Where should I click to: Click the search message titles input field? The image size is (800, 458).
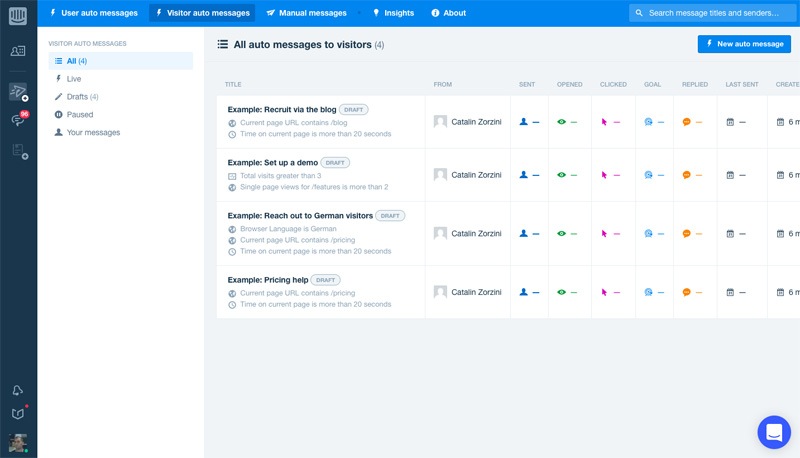coord(713,13)
